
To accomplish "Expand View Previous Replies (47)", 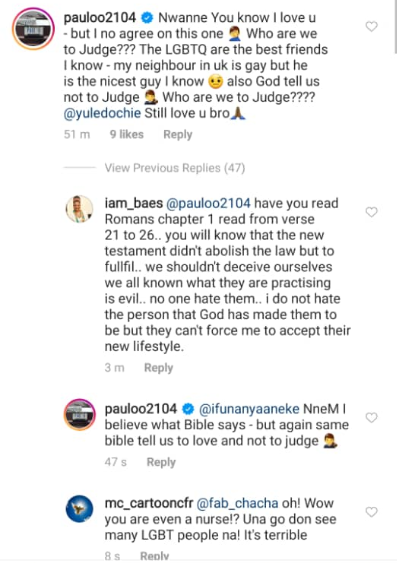I will click(x=175, y=168).
